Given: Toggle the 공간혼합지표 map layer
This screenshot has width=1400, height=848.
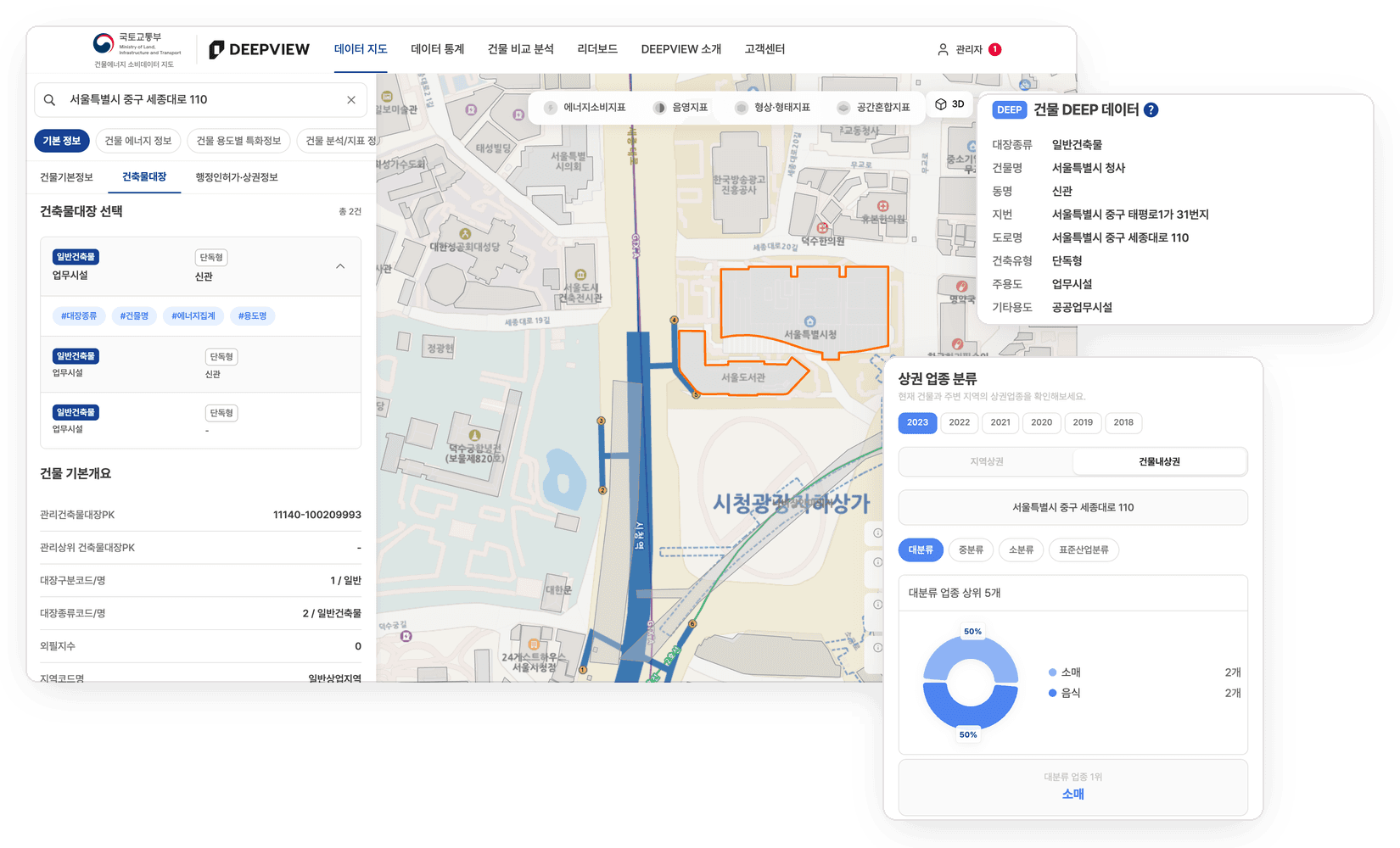Looking at the screenshot, I should [x=874, y=108].
